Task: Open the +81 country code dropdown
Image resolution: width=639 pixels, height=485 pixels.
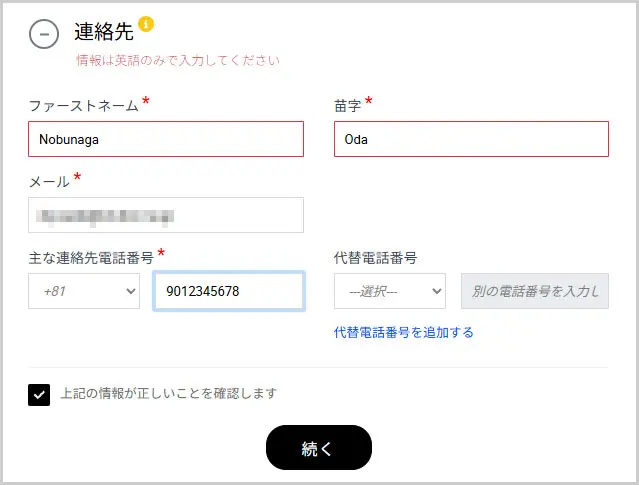Action: coord(84,291)
